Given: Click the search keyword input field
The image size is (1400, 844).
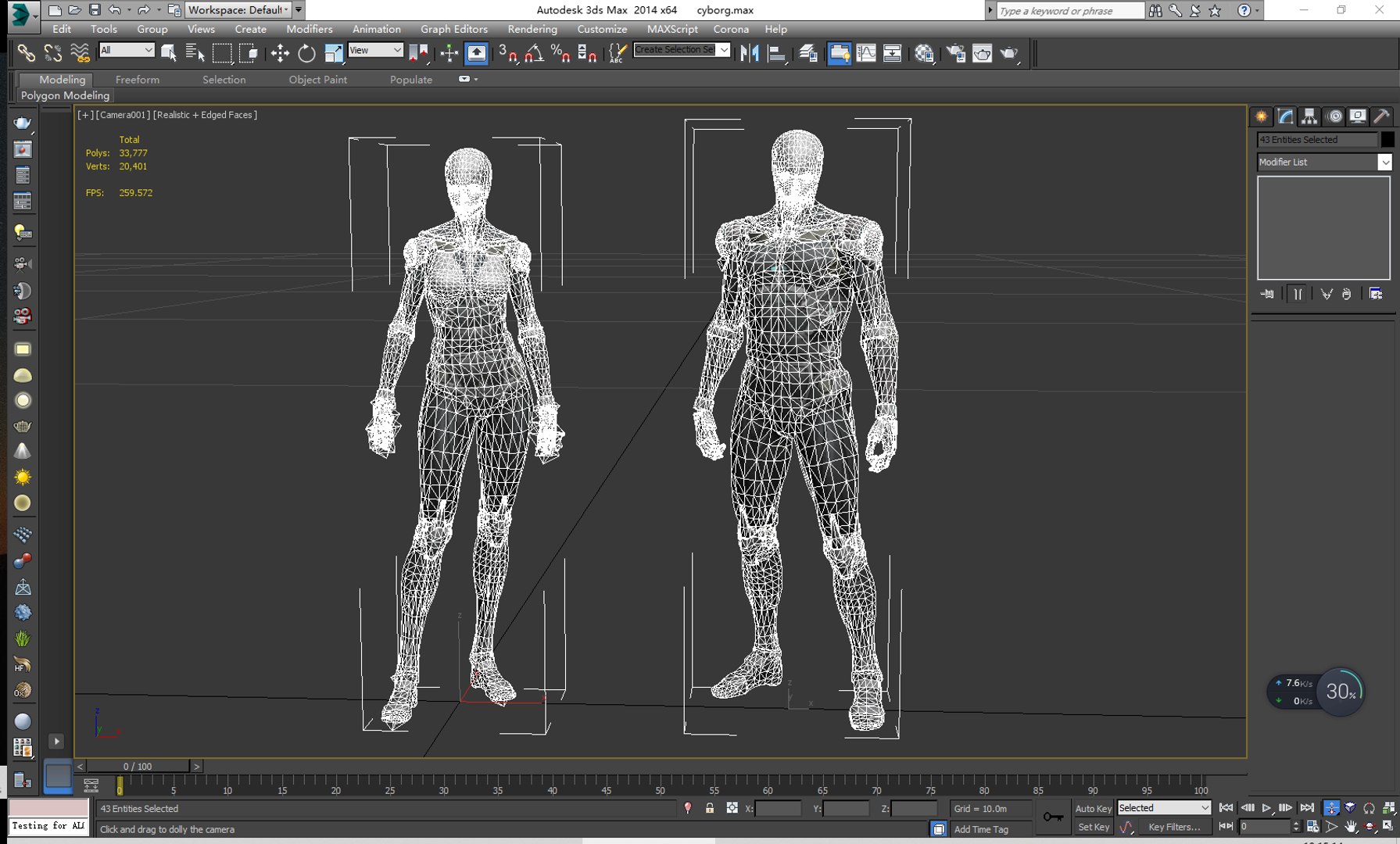Looking at the screenshot, I should tap(1070, 10).
